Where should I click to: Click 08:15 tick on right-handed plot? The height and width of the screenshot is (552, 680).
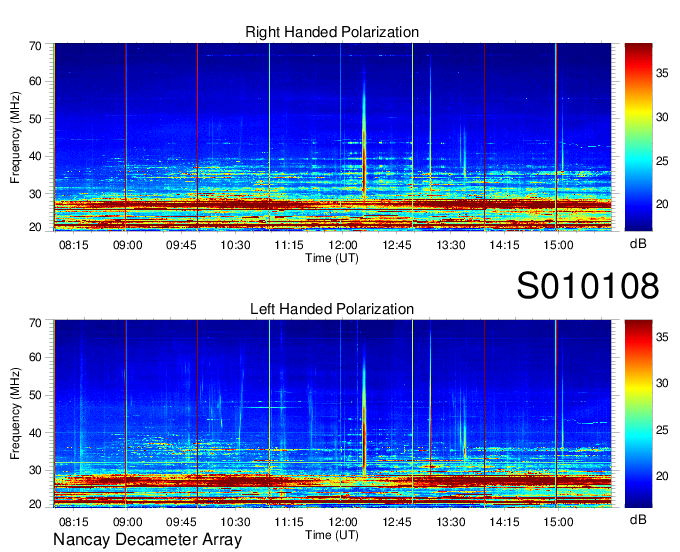(x=73, y=245)
